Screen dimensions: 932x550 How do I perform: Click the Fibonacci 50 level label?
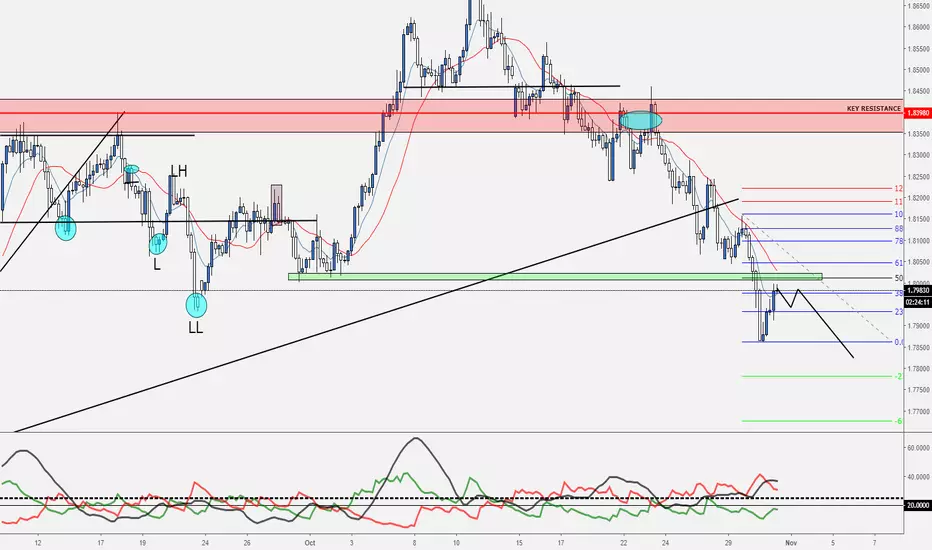pos(899,278)
